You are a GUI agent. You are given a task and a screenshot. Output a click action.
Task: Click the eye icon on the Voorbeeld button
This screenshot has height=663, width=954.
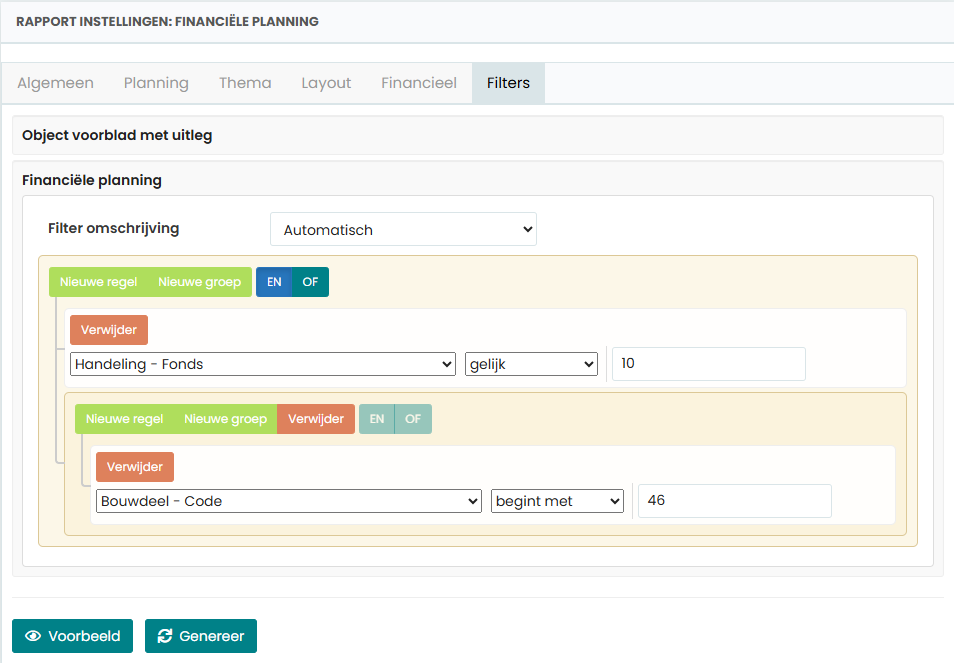[x=33, y=636]
